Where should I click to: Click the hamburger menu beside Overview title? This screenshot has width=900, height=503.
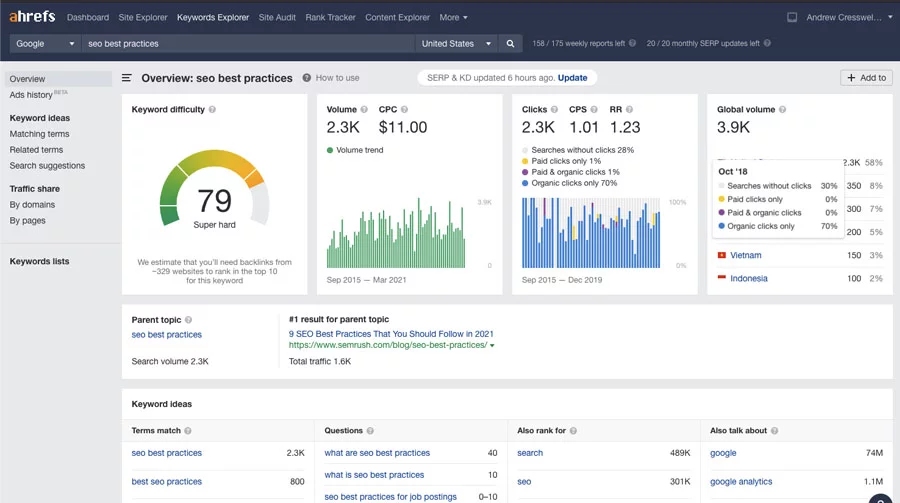(127, 78)
